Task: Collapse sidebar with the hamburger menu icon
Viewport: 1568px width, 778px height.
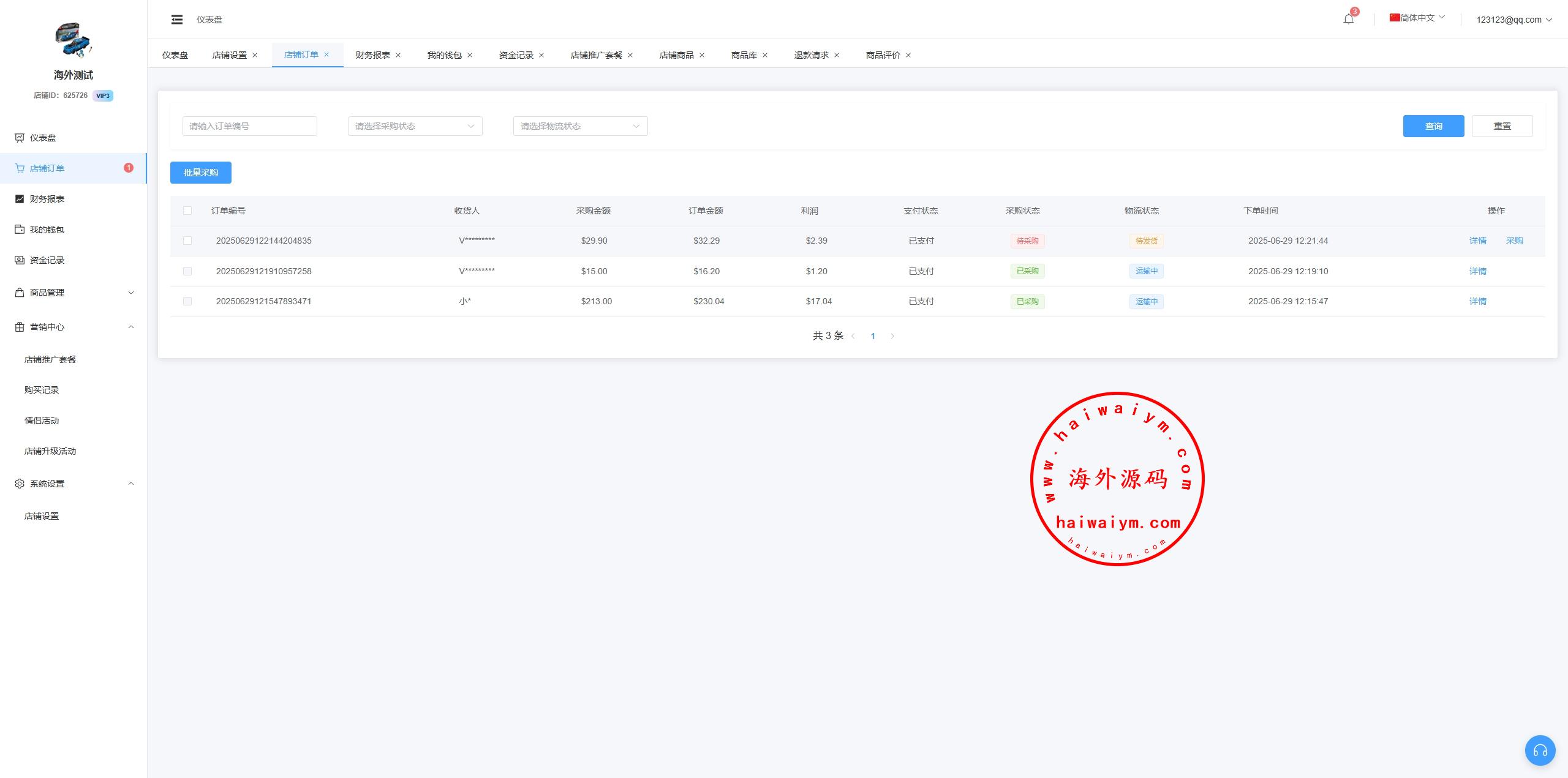Action: (177, 20)
